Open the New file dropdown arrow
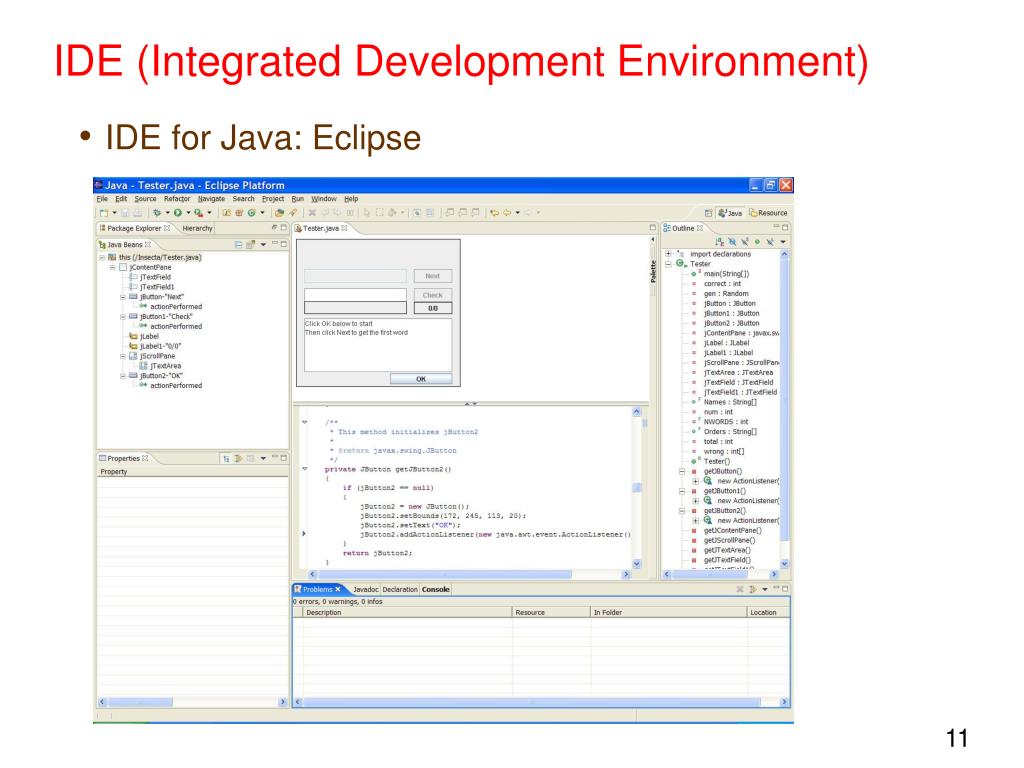This screenshot has height=768, width=1024. [114, 213]
